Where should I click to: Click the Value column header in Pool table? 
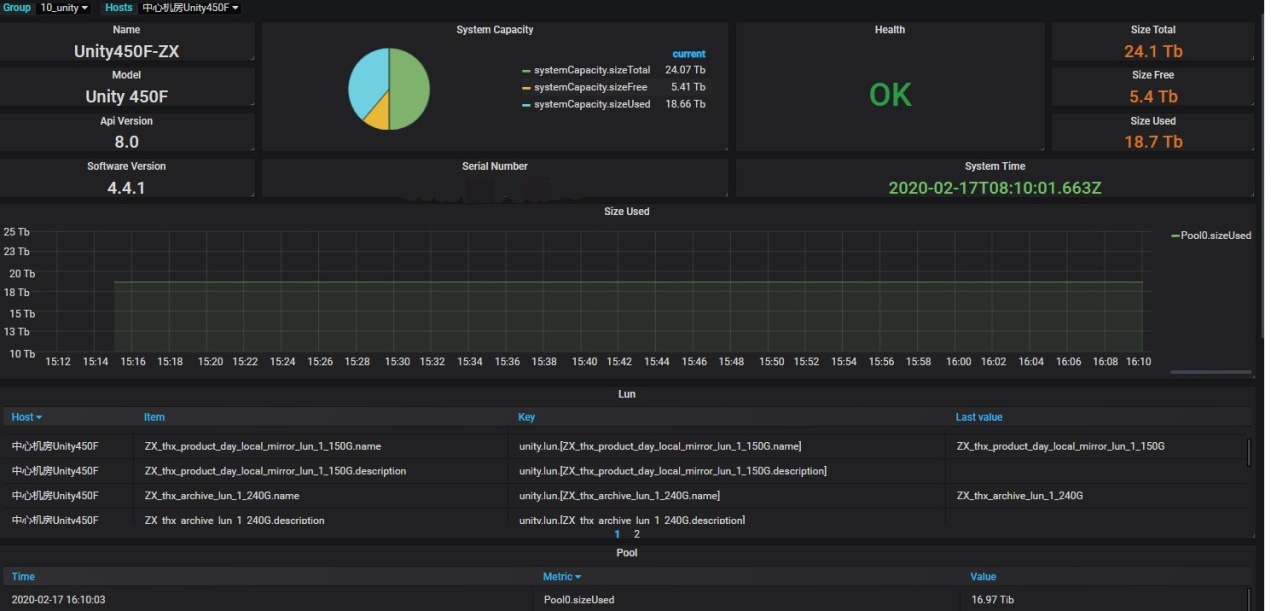[983, 576]
